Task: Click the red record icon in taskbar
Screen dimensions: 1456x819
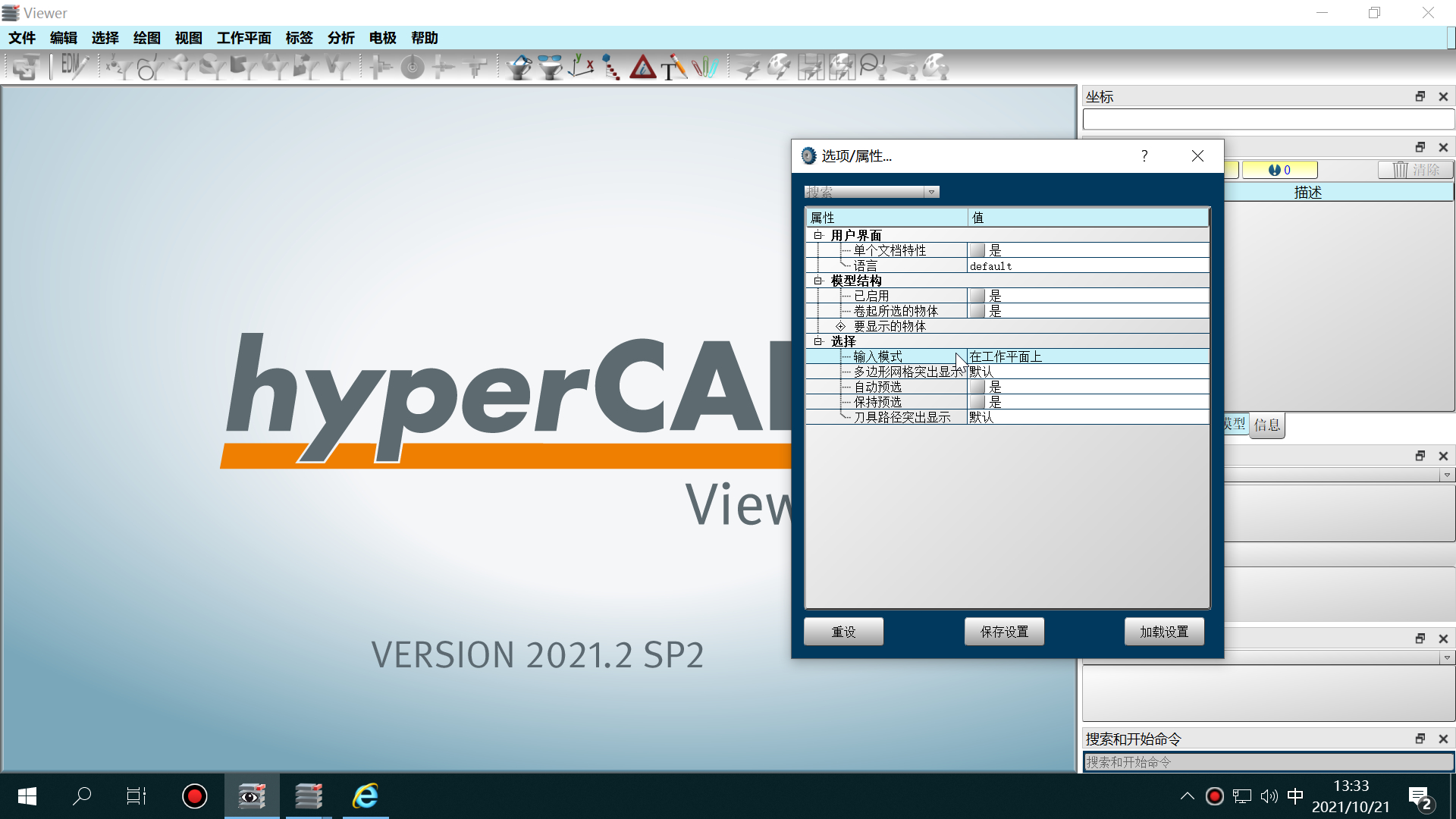Action: [195, 796]
